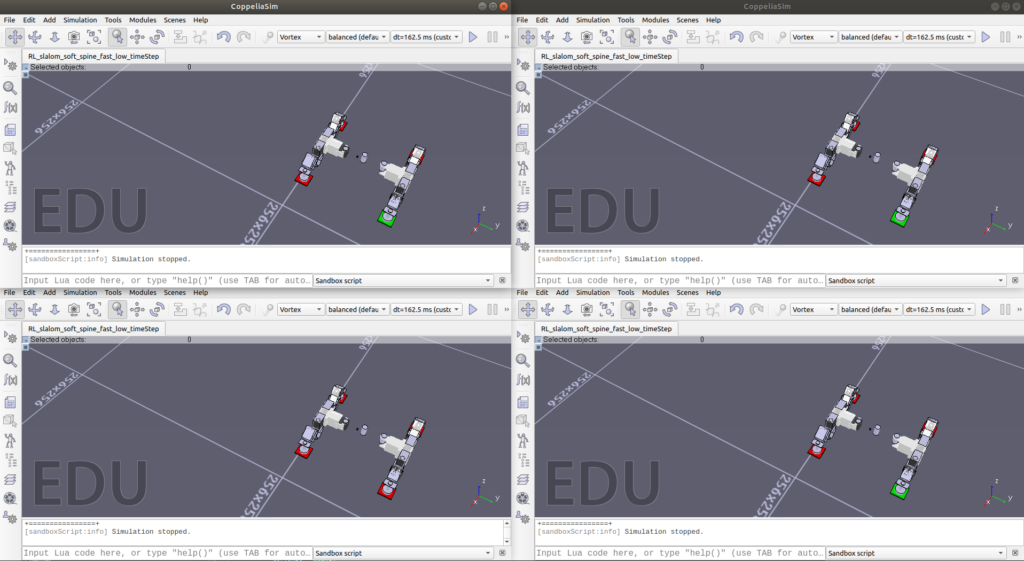Screen dimensions: 1024x561
Task: Click assemble icon in top-right window
Action: tap(693, 37)
